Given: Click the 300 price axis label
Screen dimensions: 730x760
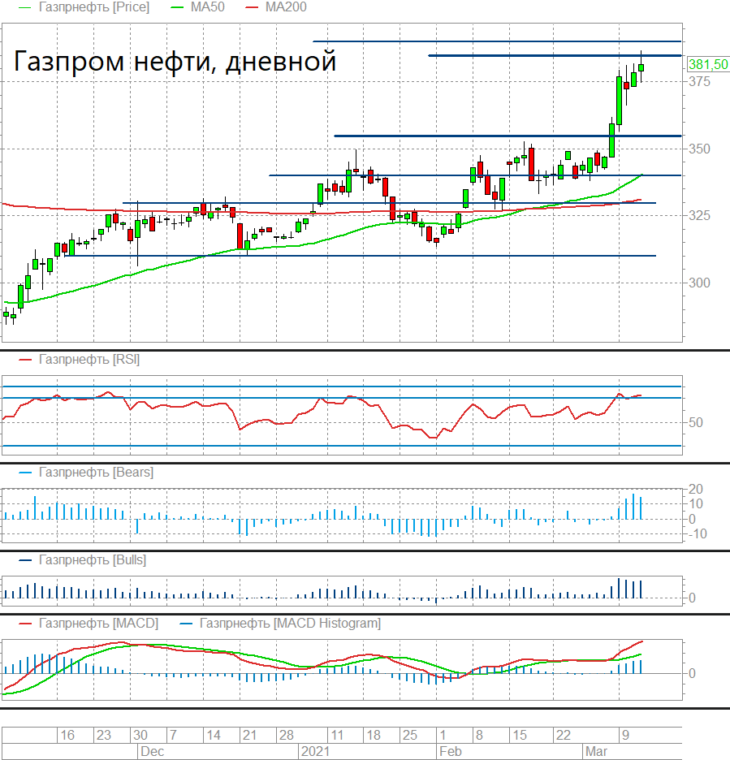Looking at the screenshot, I should [699, 283].
